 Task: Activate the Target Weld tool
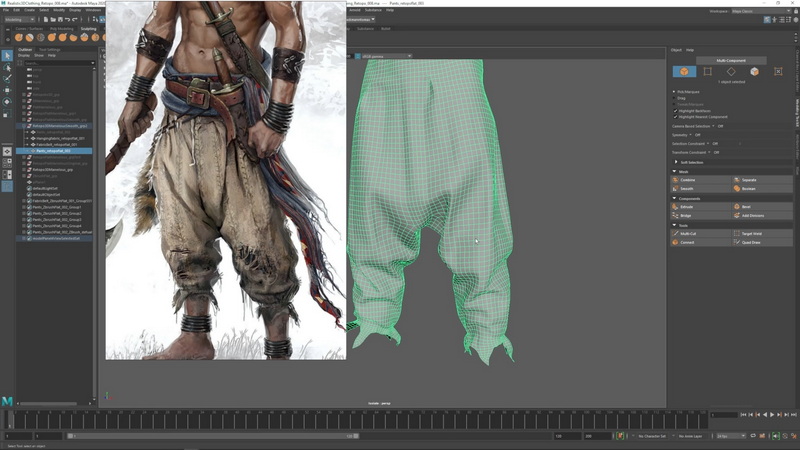[762, 233]
